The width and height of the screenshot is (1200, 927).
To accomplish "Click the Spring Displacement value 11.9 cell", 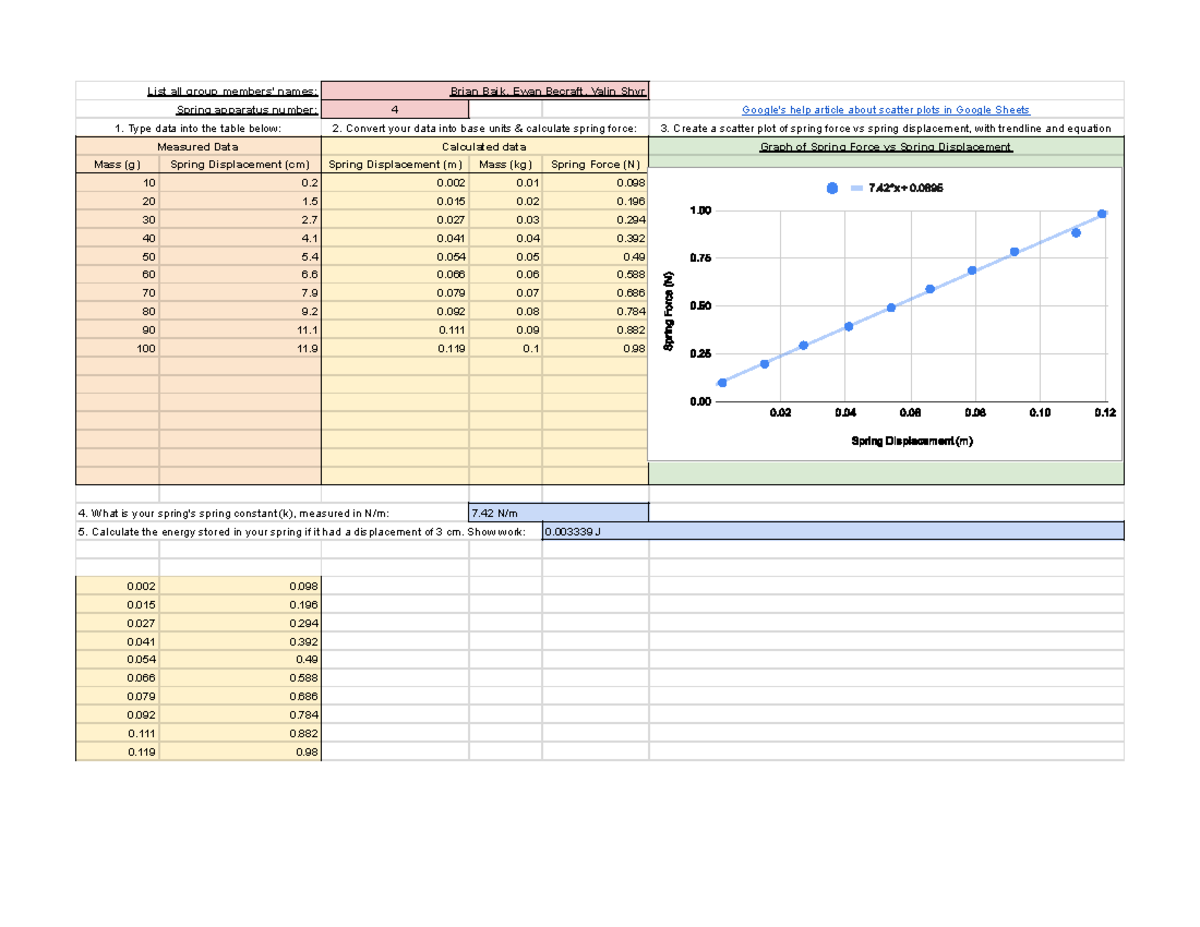I will point(240,348).
